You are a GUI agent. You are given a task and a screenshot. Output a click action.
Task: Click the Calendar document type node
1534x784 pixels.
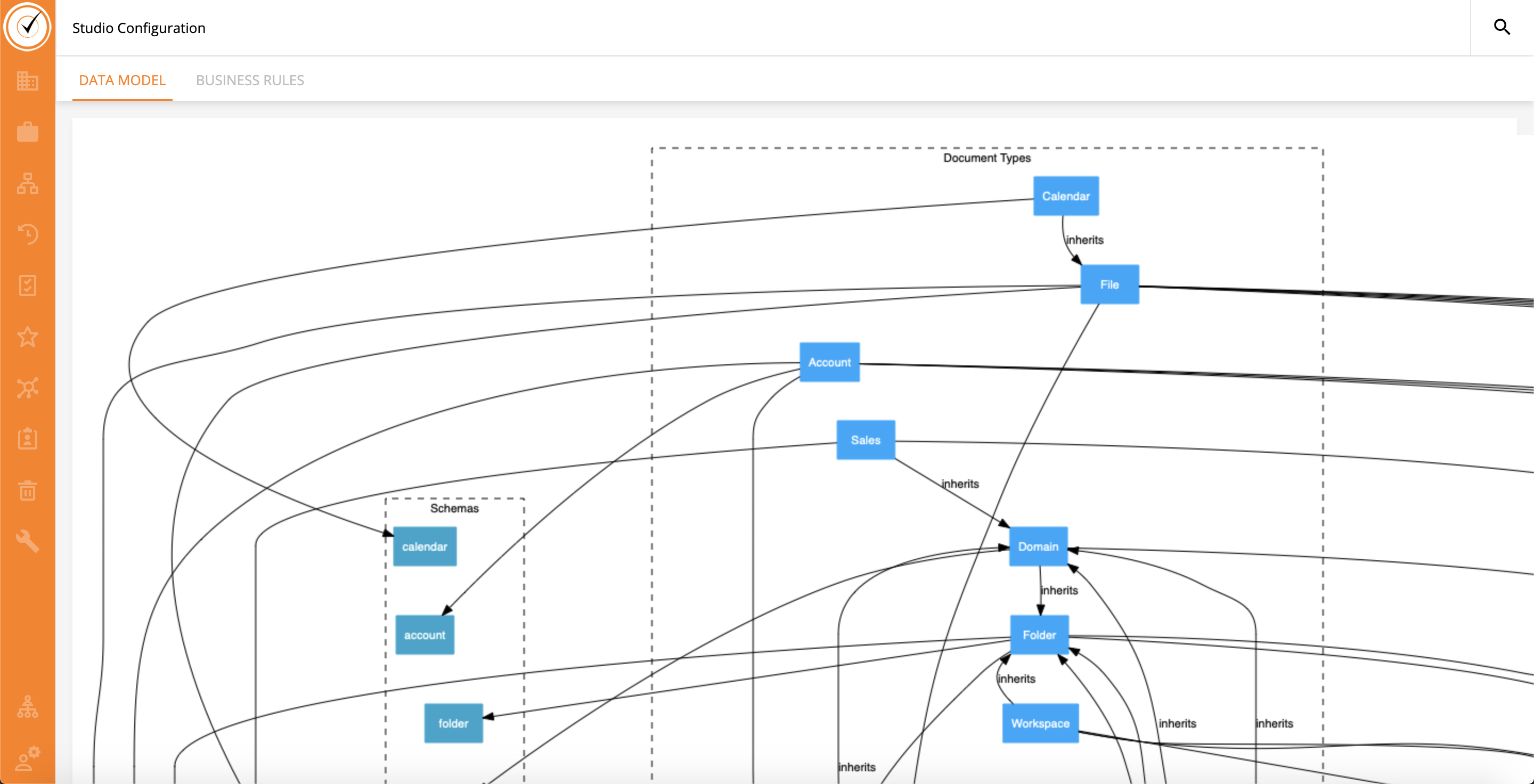click(1065, 196)
